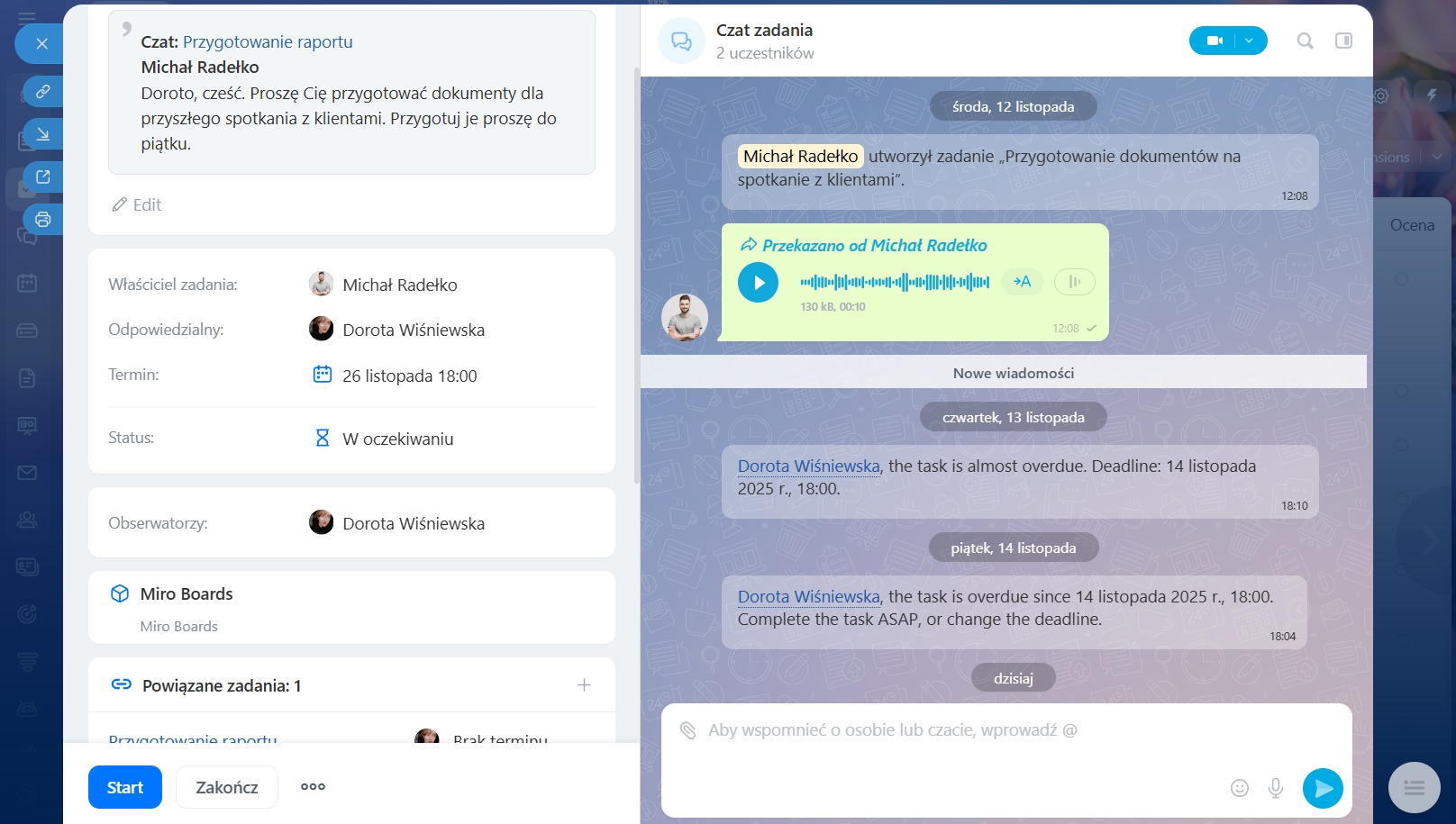Start a video call in the task chat
Screen dimensions: 1456x824
[1215, 41]
